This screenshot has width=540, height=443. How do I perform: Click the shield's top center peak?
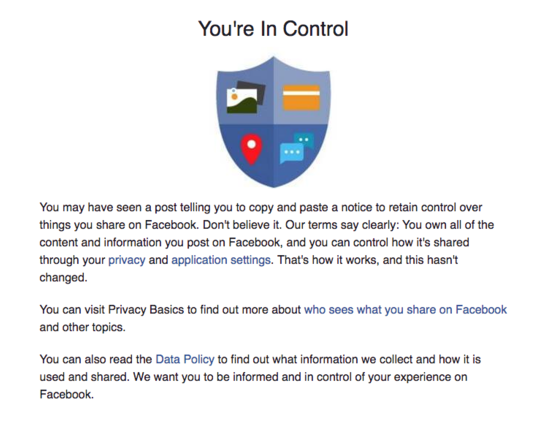(x=273, y=59)
